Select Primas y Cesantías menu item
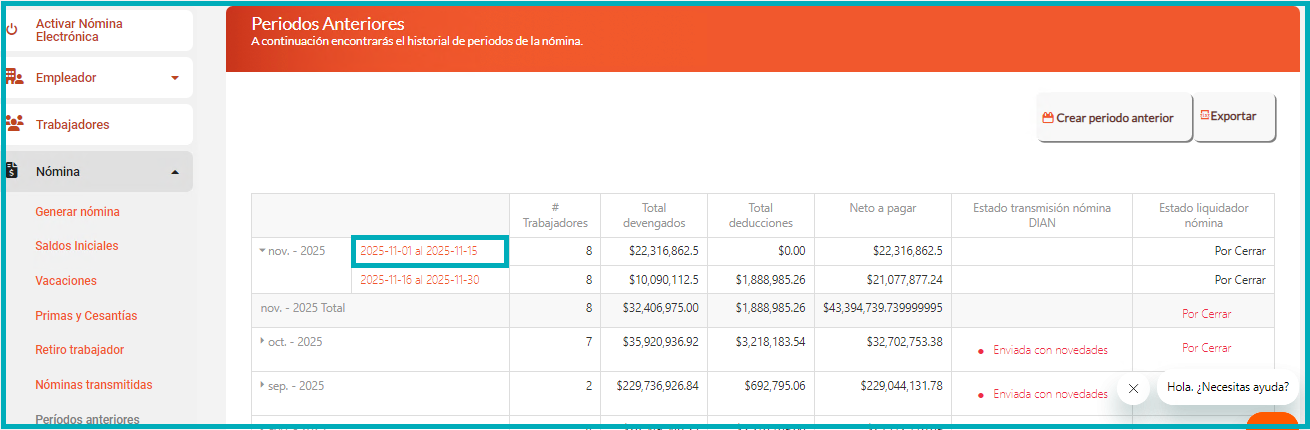This screenshot has height=430, width=1310. pyautogui.click(x=86, y=316)
